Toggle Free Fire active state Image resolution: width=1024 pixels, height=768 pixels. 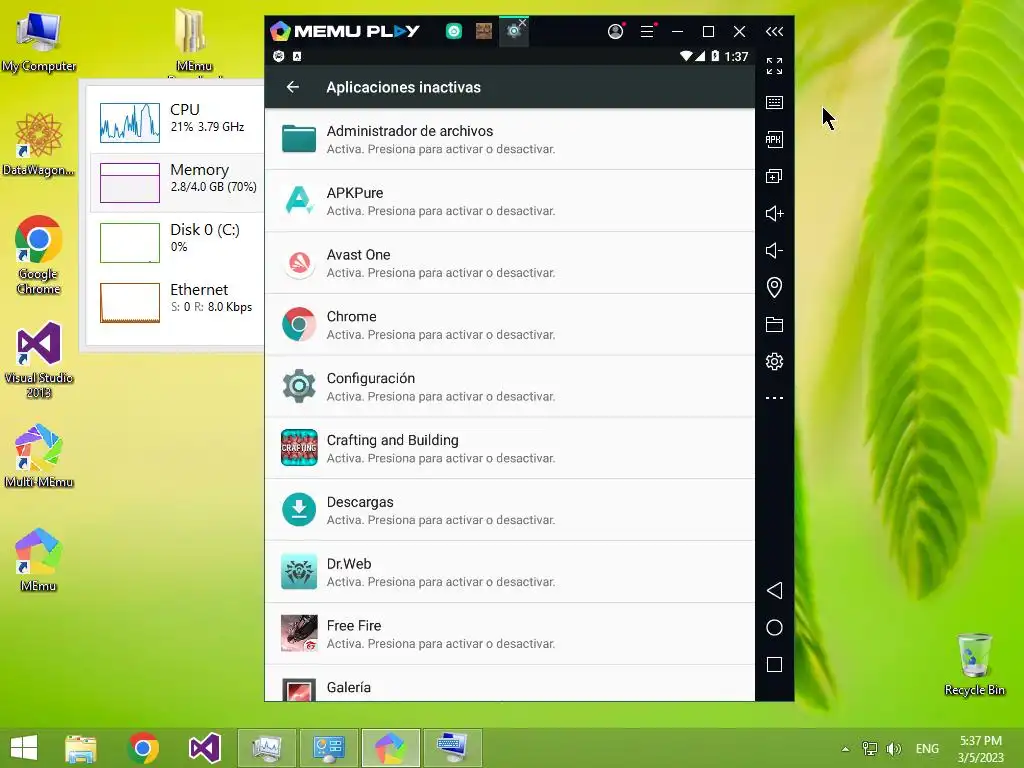tap(509, 633)
